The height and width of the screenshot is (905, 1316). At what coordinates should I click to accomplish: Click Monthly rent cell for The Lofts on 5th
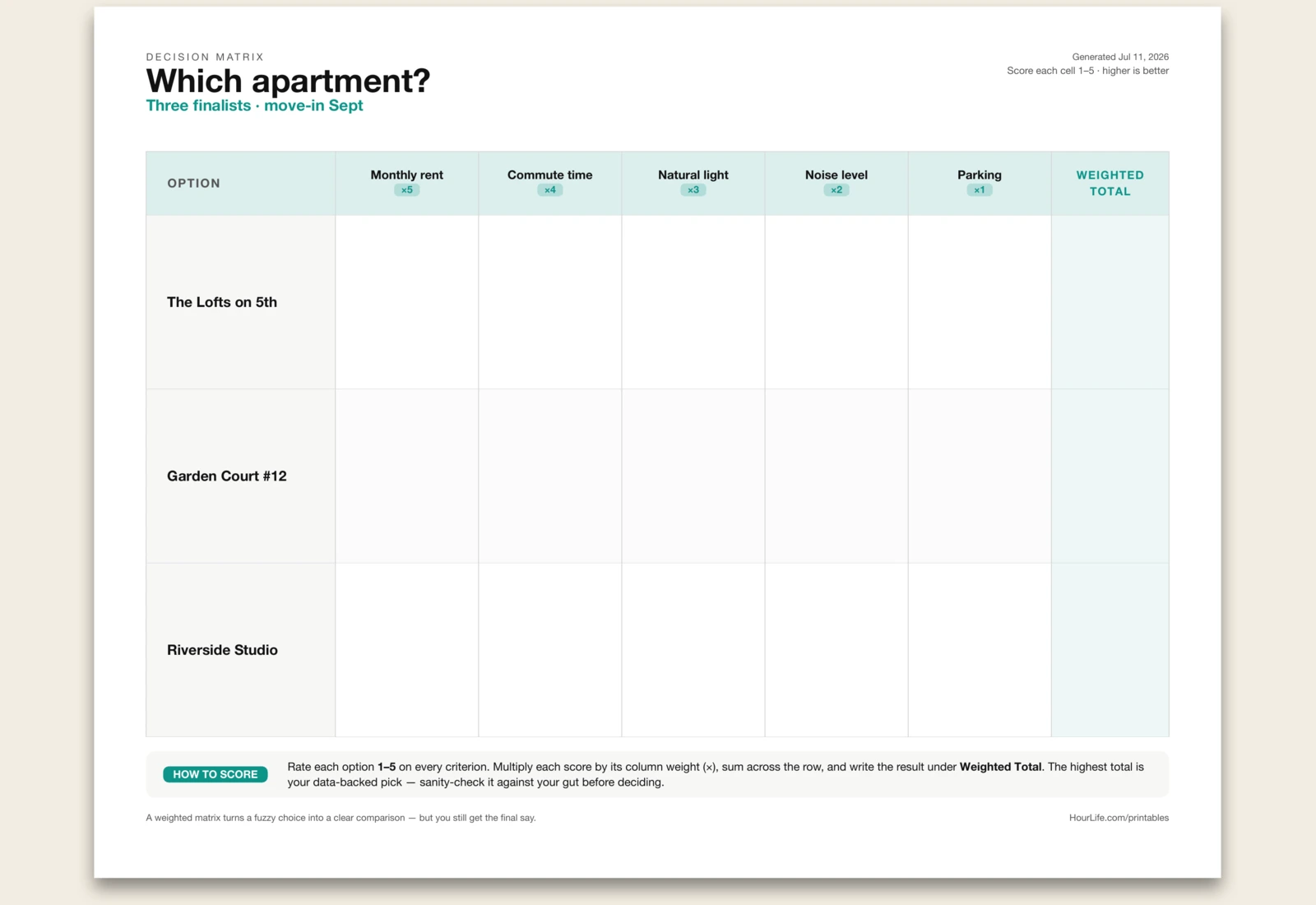point(406,302)
